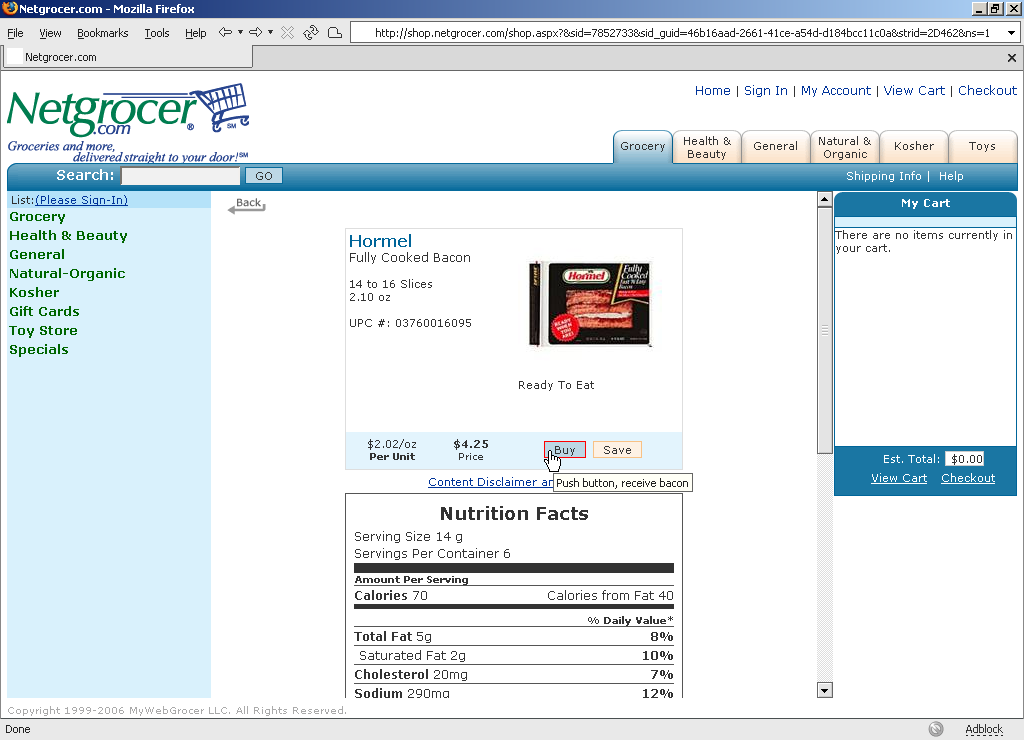Click the UPC # 03760016095 text

tap(410, 323)
